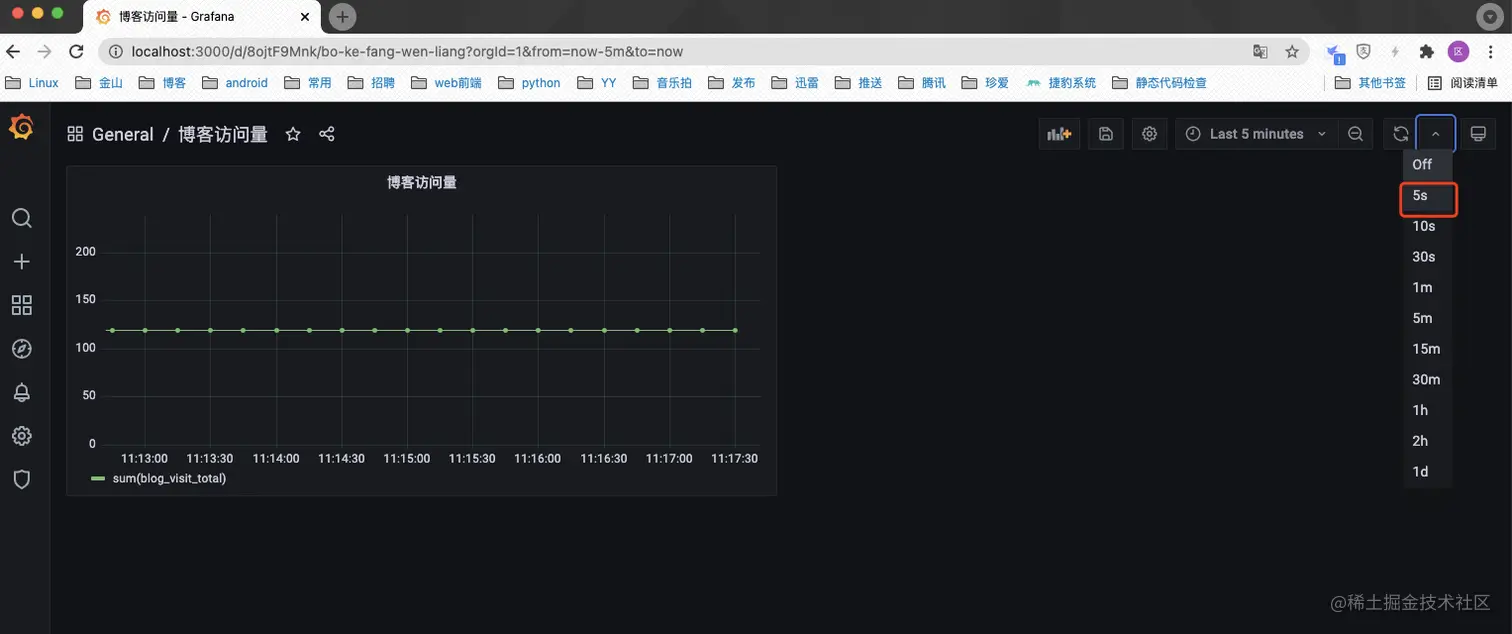Click the 博客访问量 dashboard breadcrumb title
Screen dimensions: 1512x634
pos(223,134)
